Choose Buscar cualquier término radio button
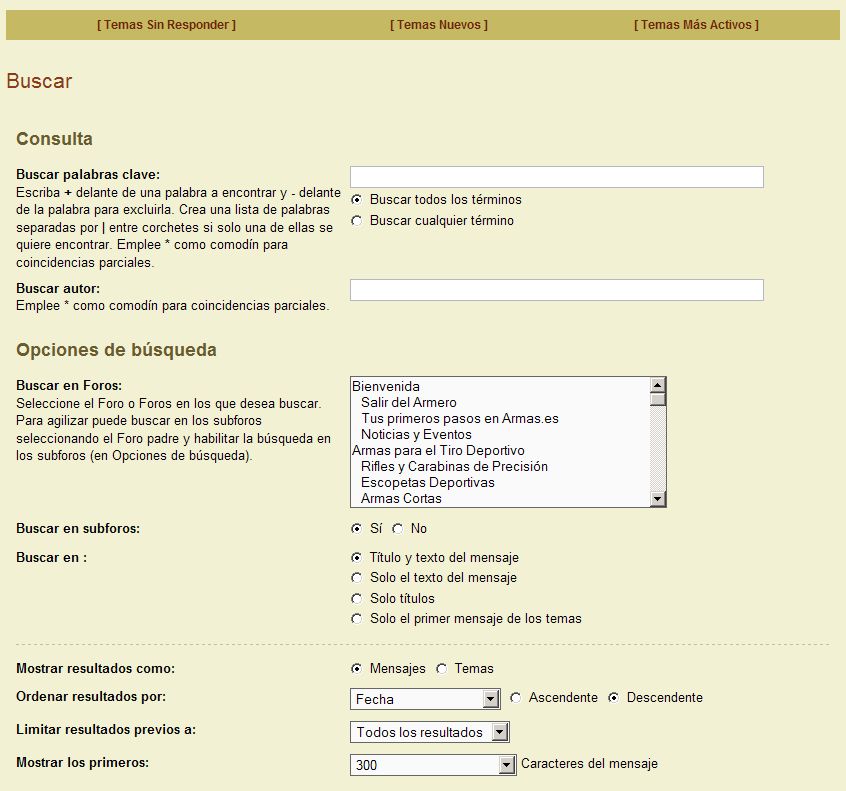 [357, 221]
